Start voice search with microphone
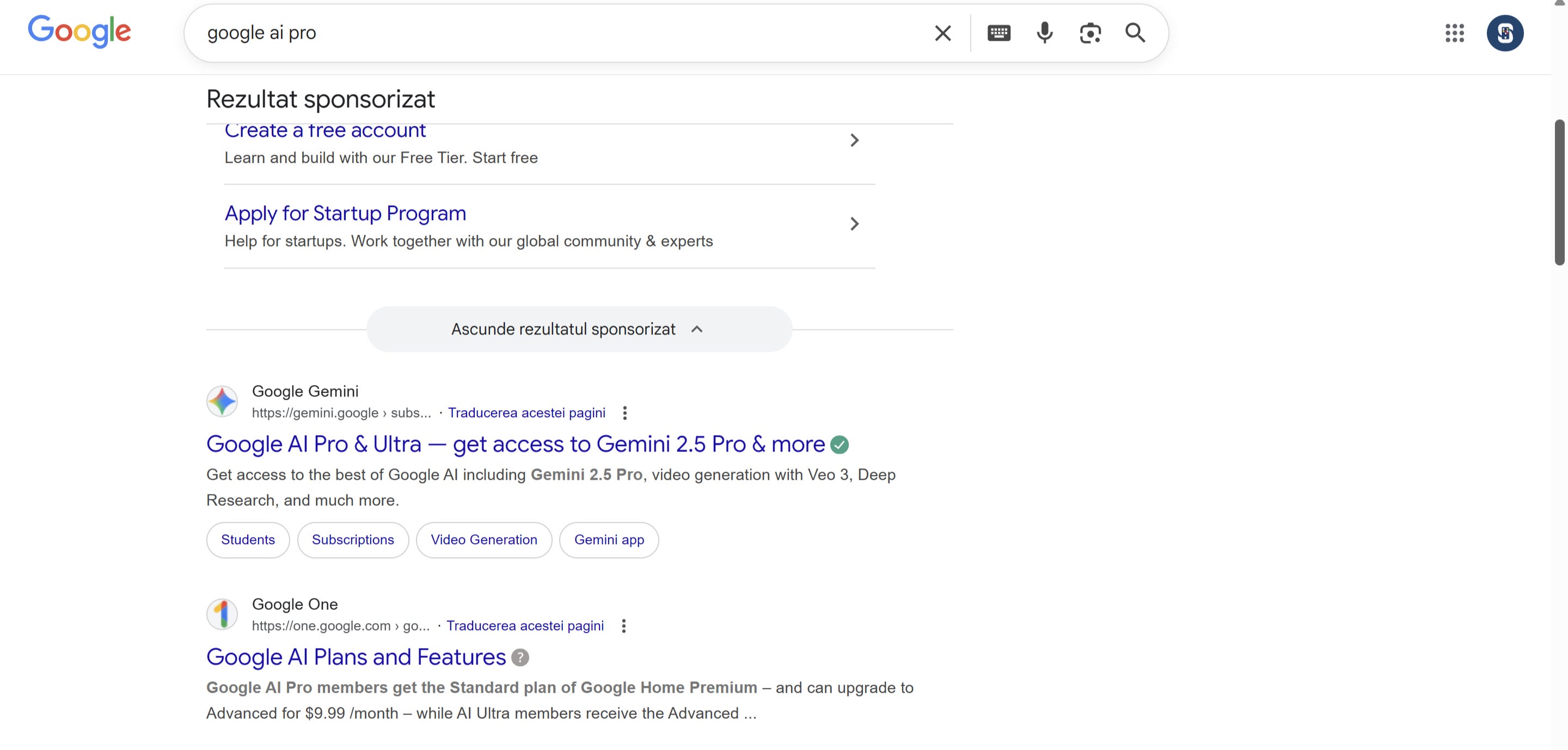 click(1045, 33)
